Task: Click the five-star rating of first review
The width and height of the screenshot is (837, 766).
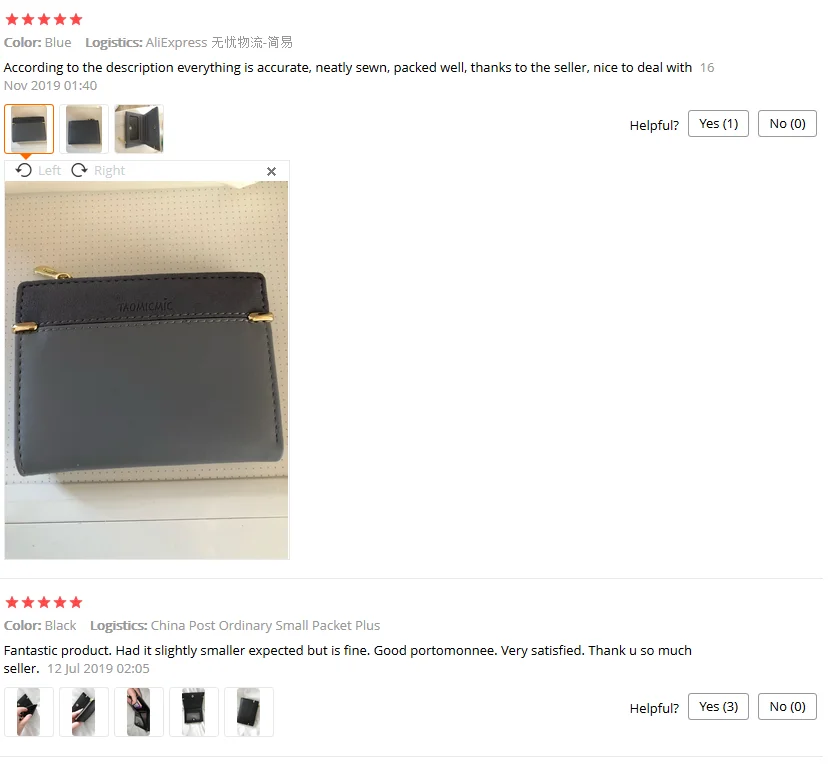Action: pyautogui.click(x=44, y=20)
